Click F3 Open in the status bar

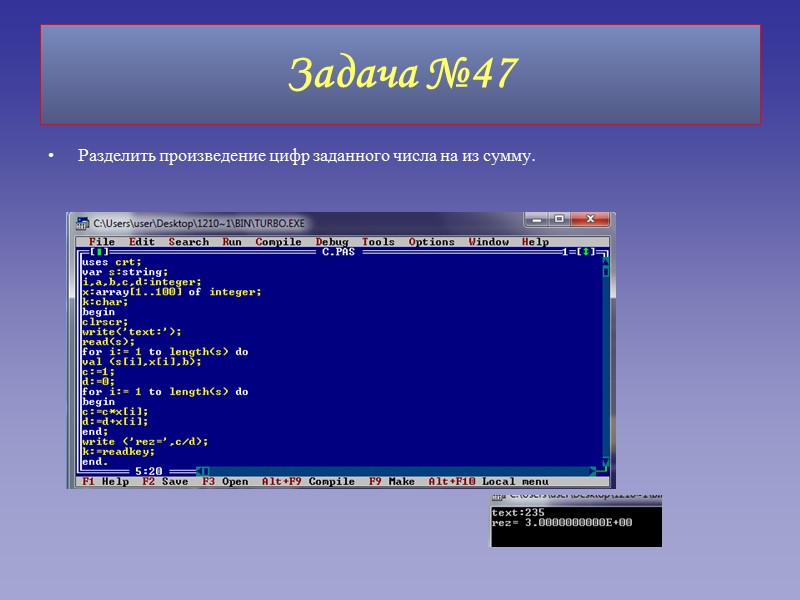coord(225,481)
